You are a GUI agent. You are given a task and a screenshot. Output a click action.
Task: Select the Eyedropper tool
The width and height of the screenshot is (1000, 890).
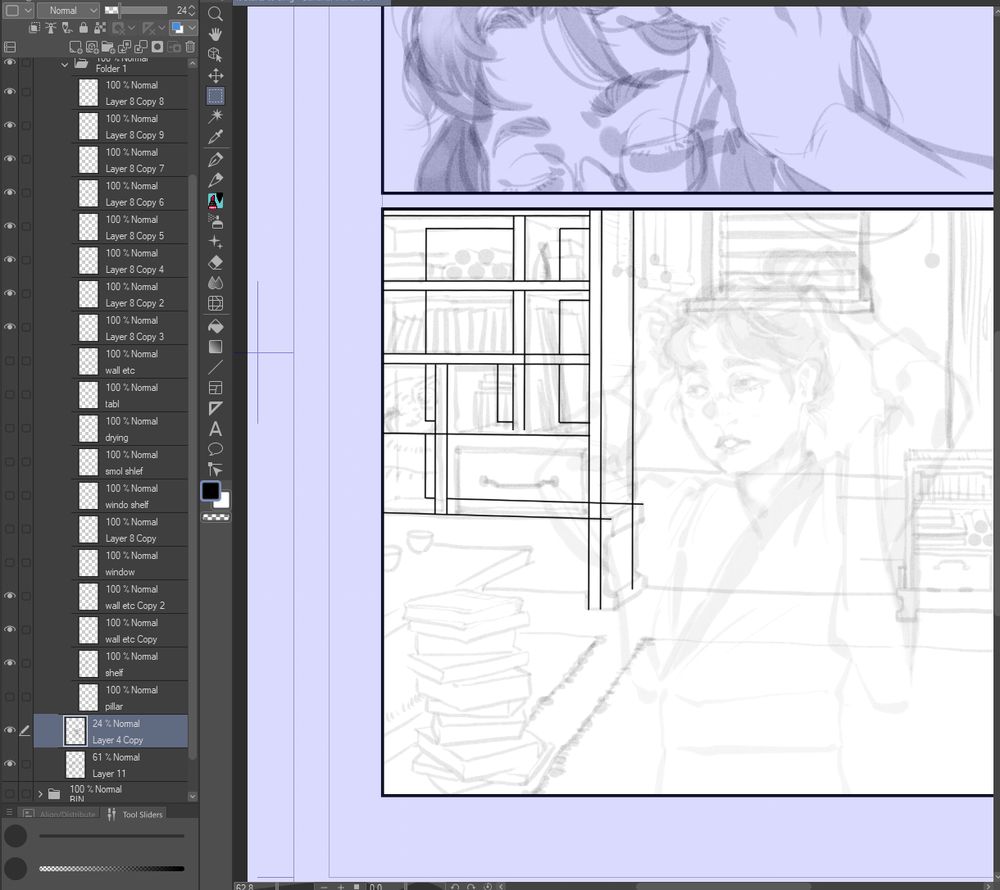tap(216, 136)
